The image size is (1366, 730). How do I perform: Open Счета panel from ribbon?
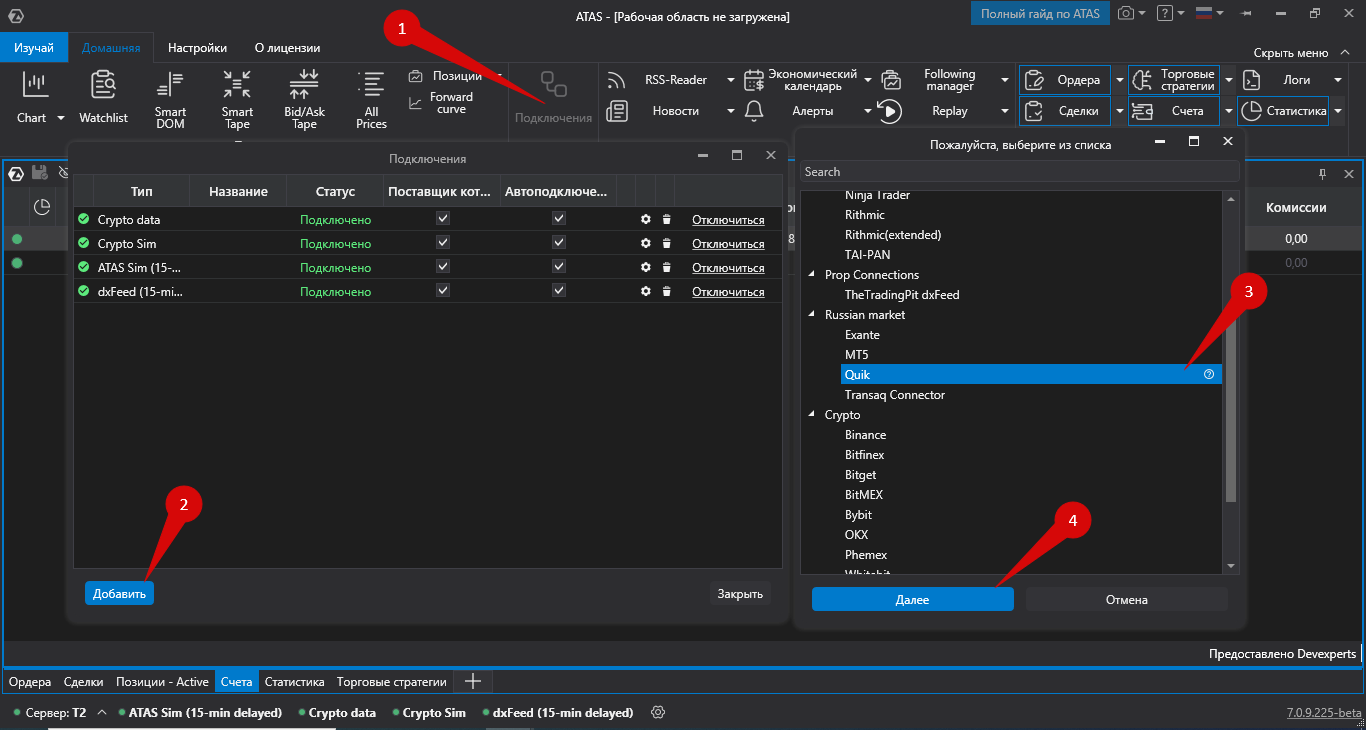pos(1175,111)
